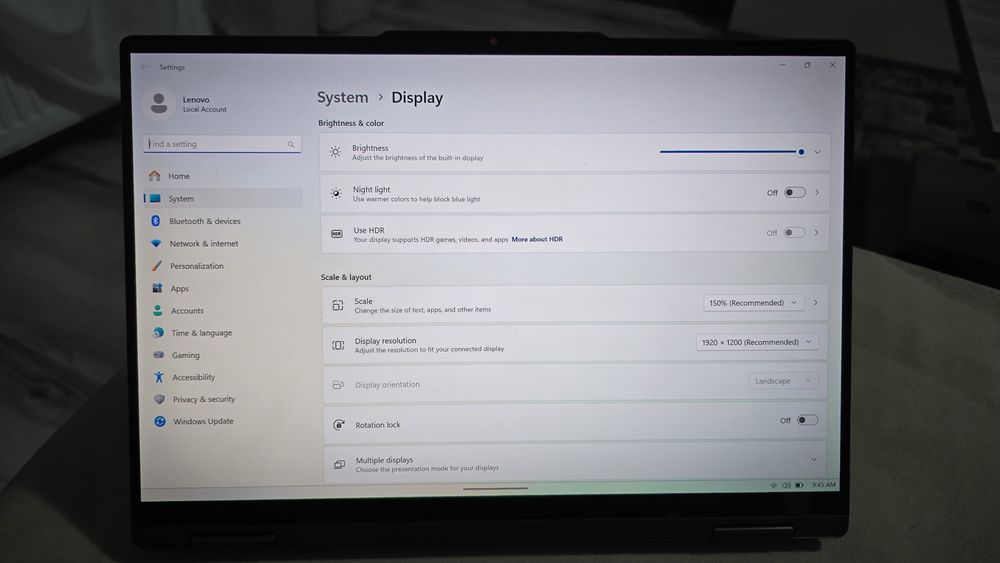The image size is (1000, 563).
Task: Click the Gaming controller icon
Action: pyautogui.click(x=159, y=355)
